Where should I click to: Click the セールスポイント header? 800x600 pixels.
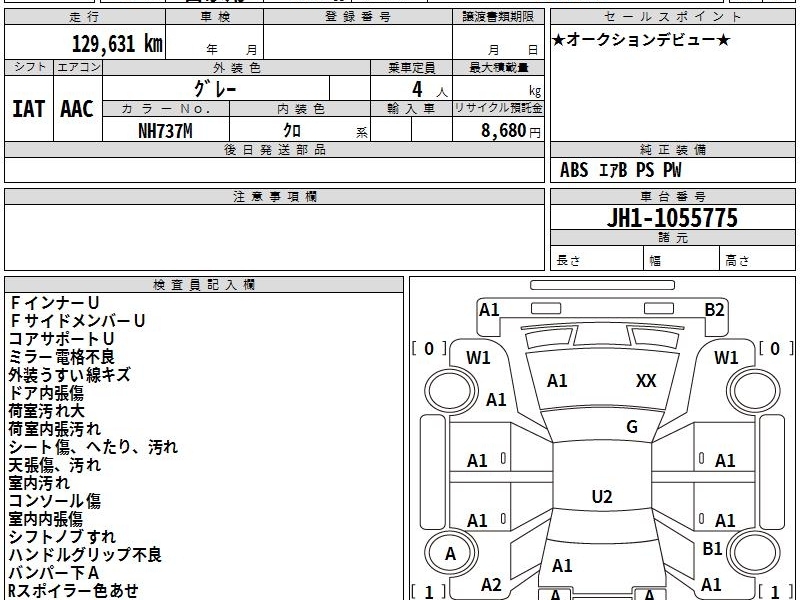click(672, 17)
